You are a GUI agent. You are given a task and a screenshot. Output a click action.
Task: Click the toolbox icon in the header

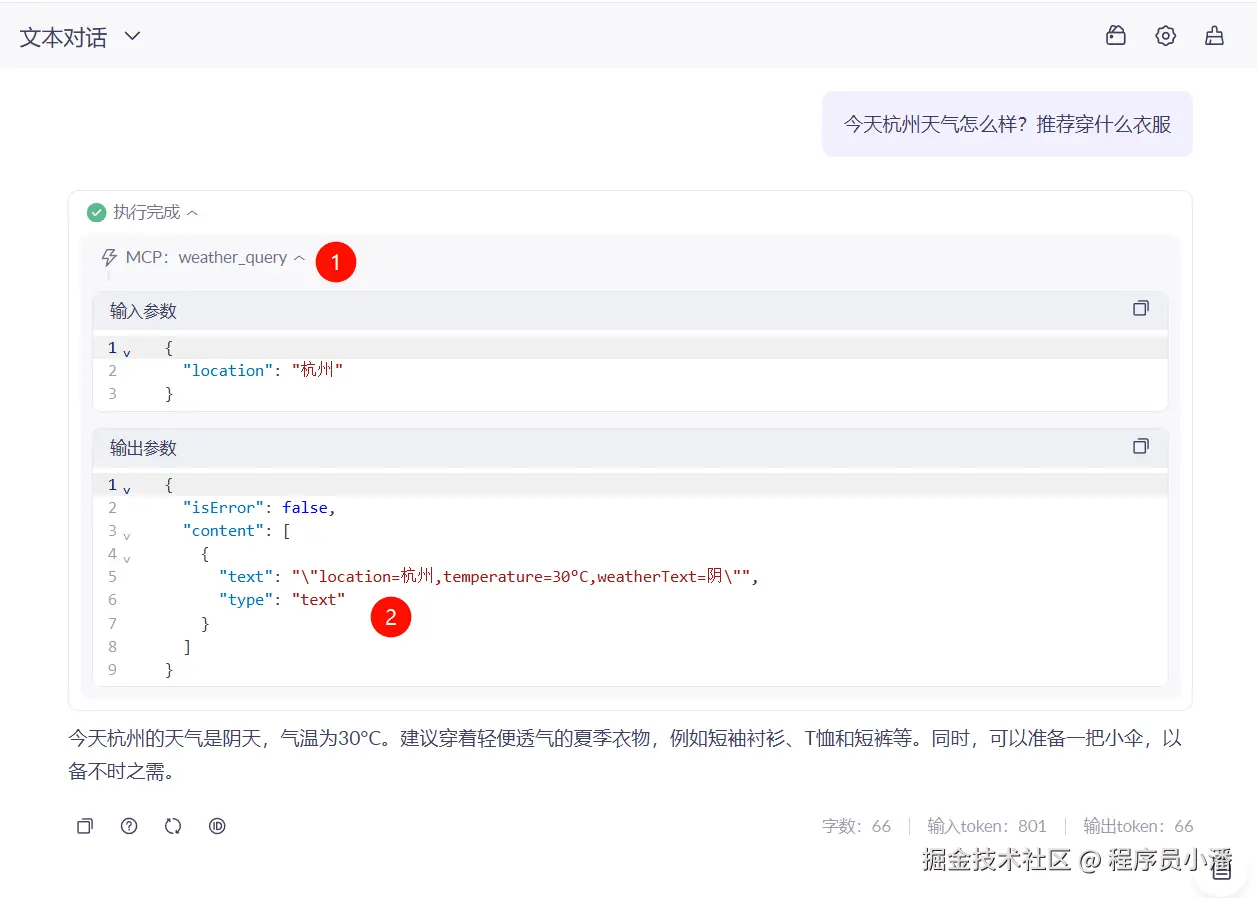1116,36
